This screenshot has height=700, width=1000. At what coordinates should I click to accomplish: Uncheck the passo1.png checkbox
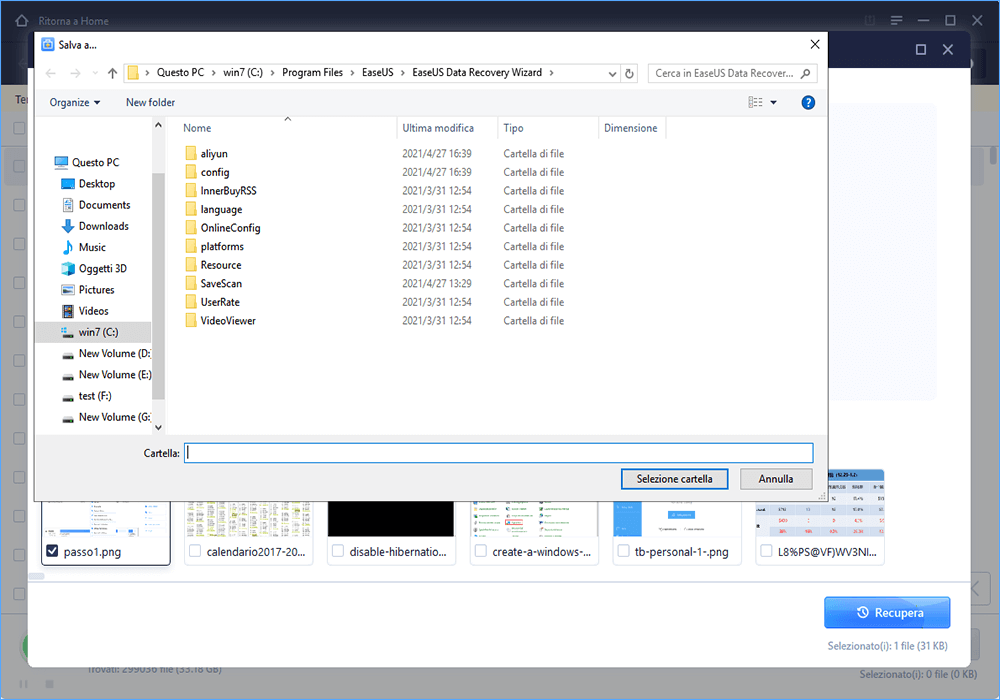(x=52, y=552)
